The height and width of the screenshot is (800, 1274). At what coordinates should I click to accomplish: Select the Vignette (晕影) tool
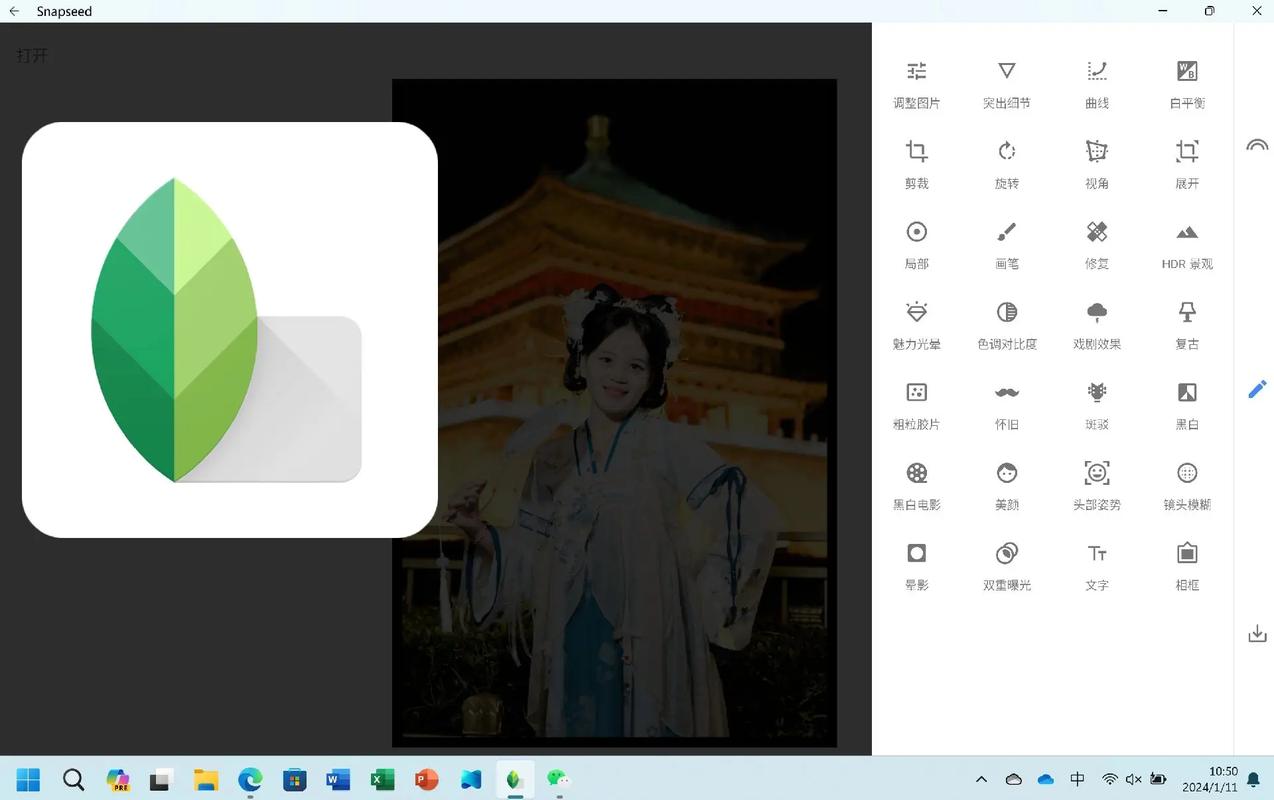pos(916,565)
